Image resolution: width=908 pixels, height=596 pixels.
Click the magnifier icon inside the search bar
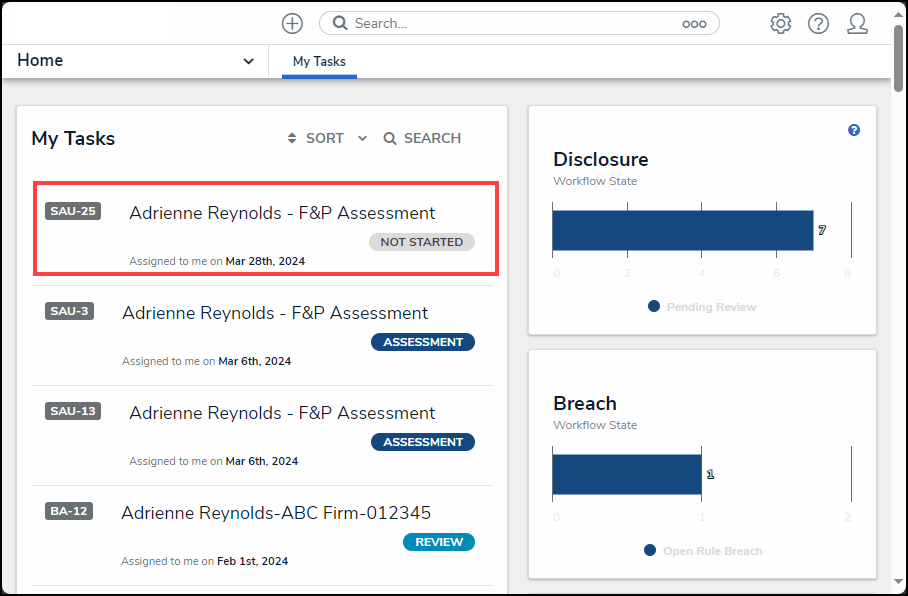pos(339,22)
